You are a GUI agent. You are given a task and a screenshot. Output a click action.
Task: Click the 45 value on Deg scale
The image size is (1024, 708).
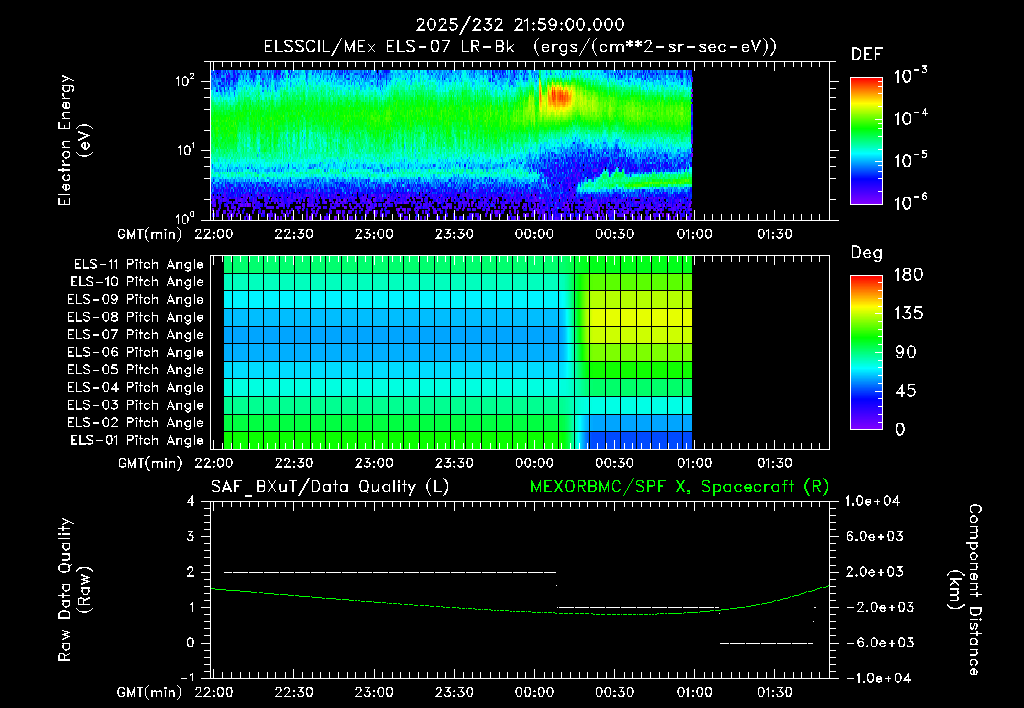coord(904,391)
